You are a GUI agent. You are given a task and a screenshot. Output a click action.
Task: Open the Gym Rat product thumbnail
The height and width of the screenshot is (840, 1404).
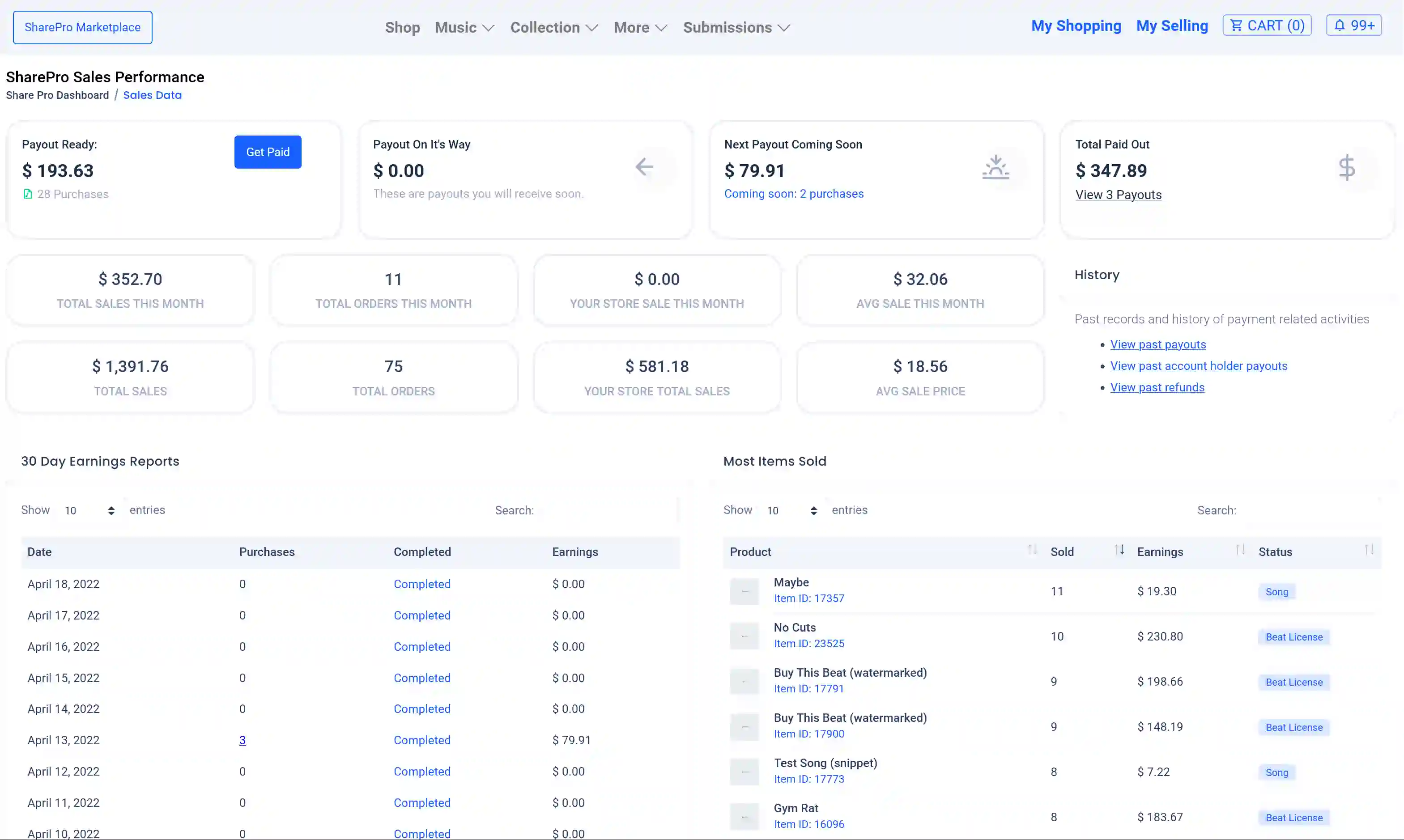tap(744, 816)
